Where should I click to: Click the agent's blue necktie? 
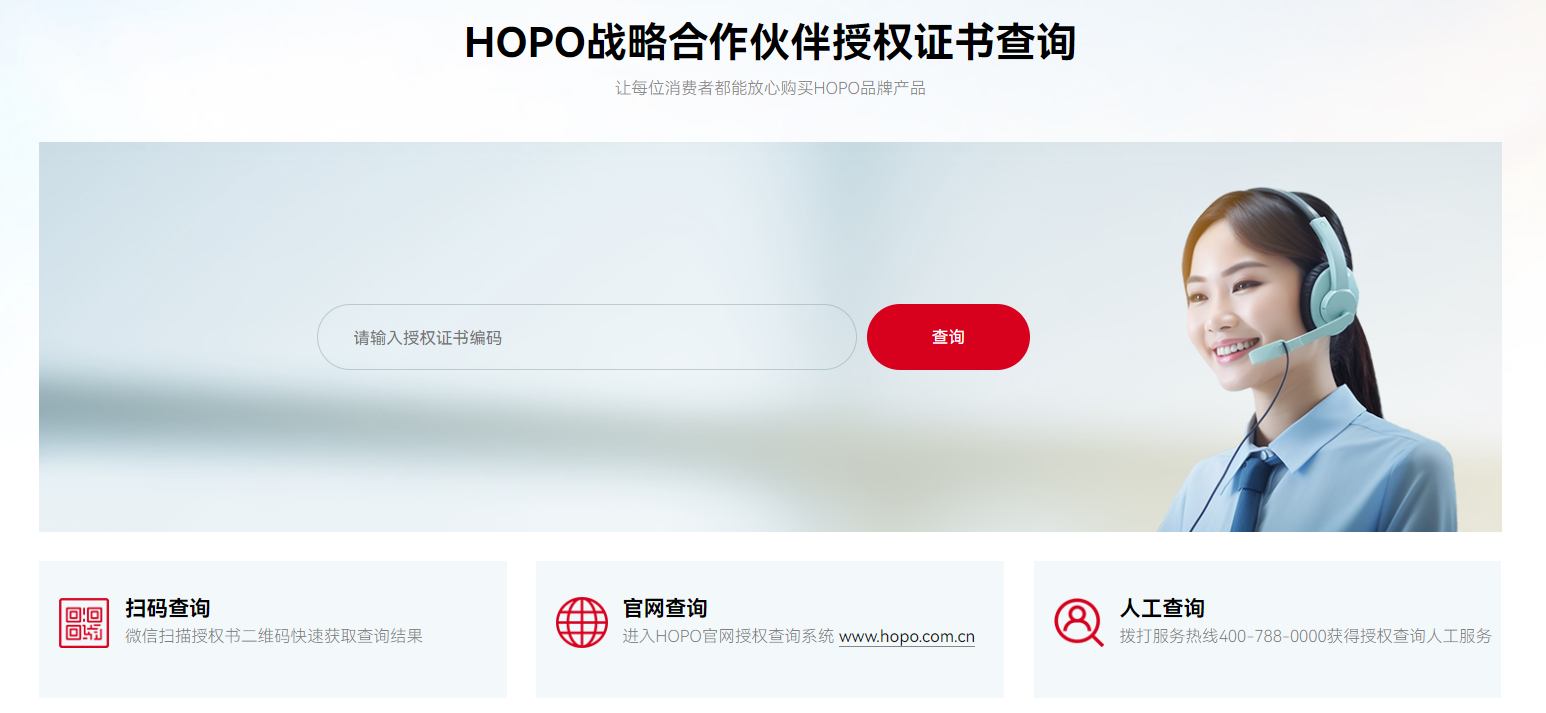point(1252,490)
